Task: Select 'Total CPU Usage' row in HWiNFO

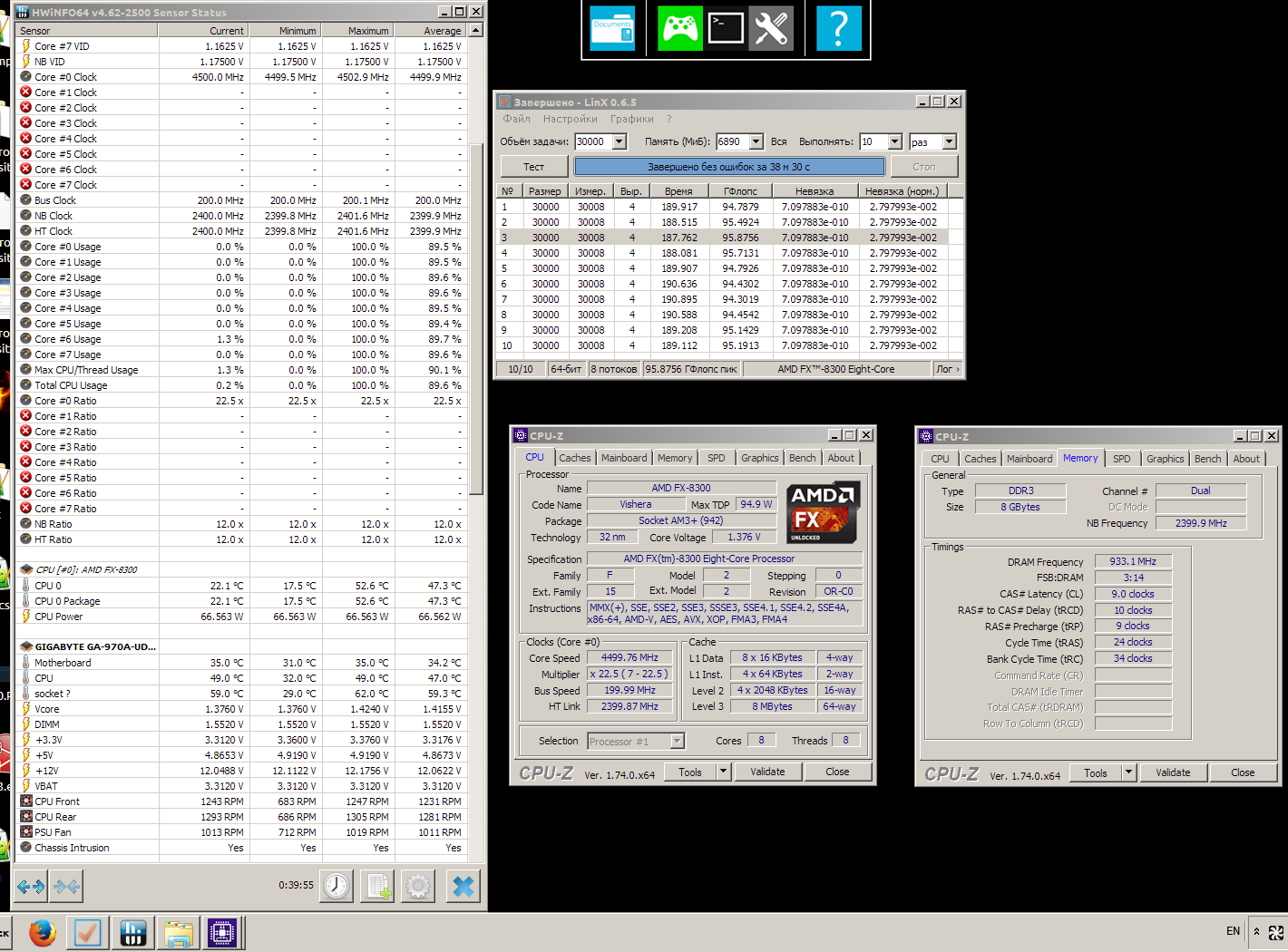Action: click(x=241, y=385)
